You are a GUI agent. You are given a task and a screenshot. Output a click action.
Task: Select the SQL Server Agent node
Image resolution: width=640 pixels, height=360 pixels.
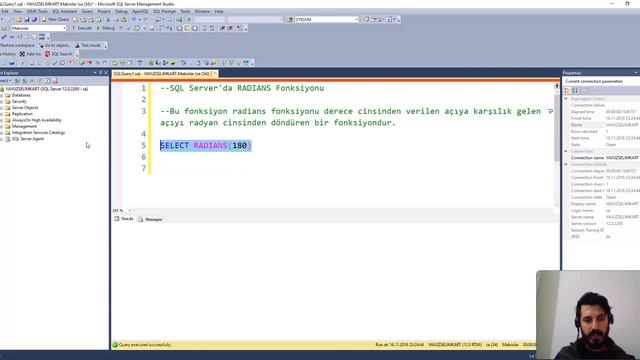[27, 139]
